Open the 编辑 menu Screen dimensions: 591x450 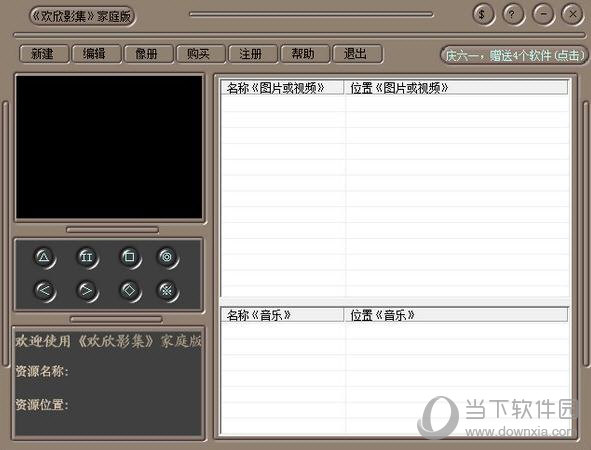(96, 54)
